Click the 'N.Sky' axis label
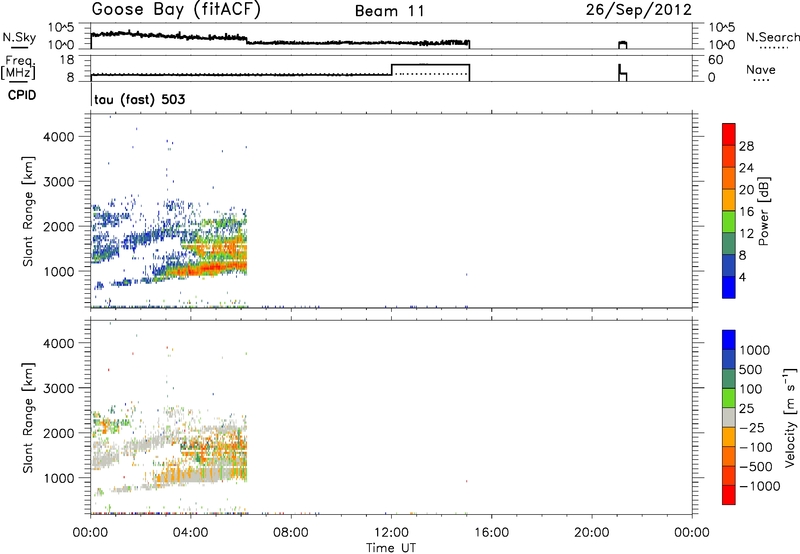Viewport: 800px width, 554px height. 19,37
